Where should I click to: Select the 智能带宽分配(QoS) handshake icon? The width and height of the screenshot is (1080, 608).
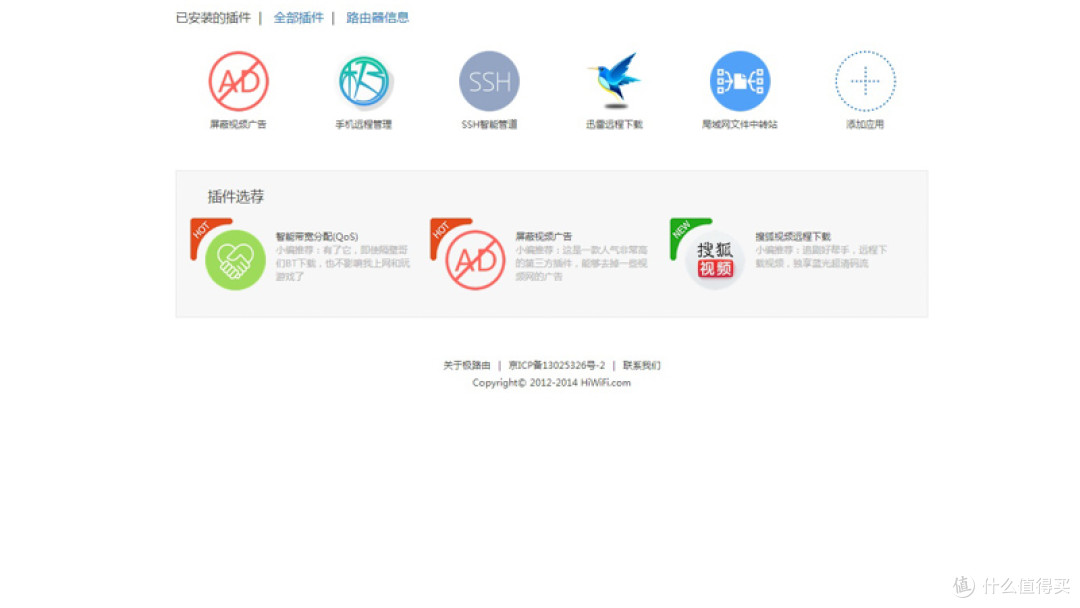pyautogui.click(x=235, y=260)
